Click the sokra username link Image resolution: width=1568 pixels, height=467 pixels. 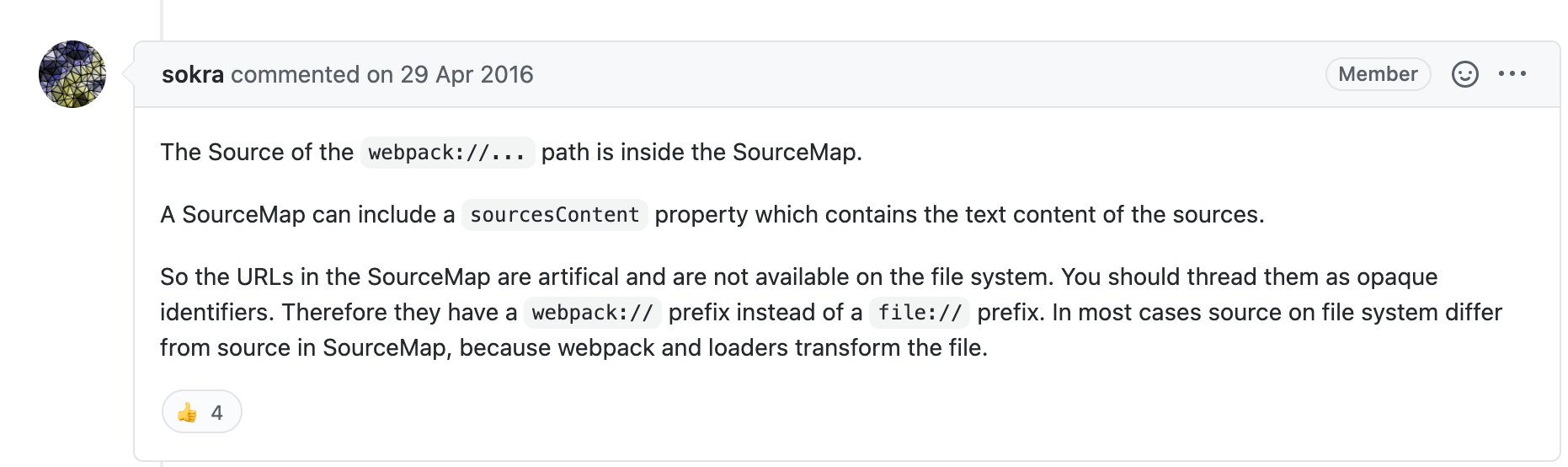click(192, 74)
